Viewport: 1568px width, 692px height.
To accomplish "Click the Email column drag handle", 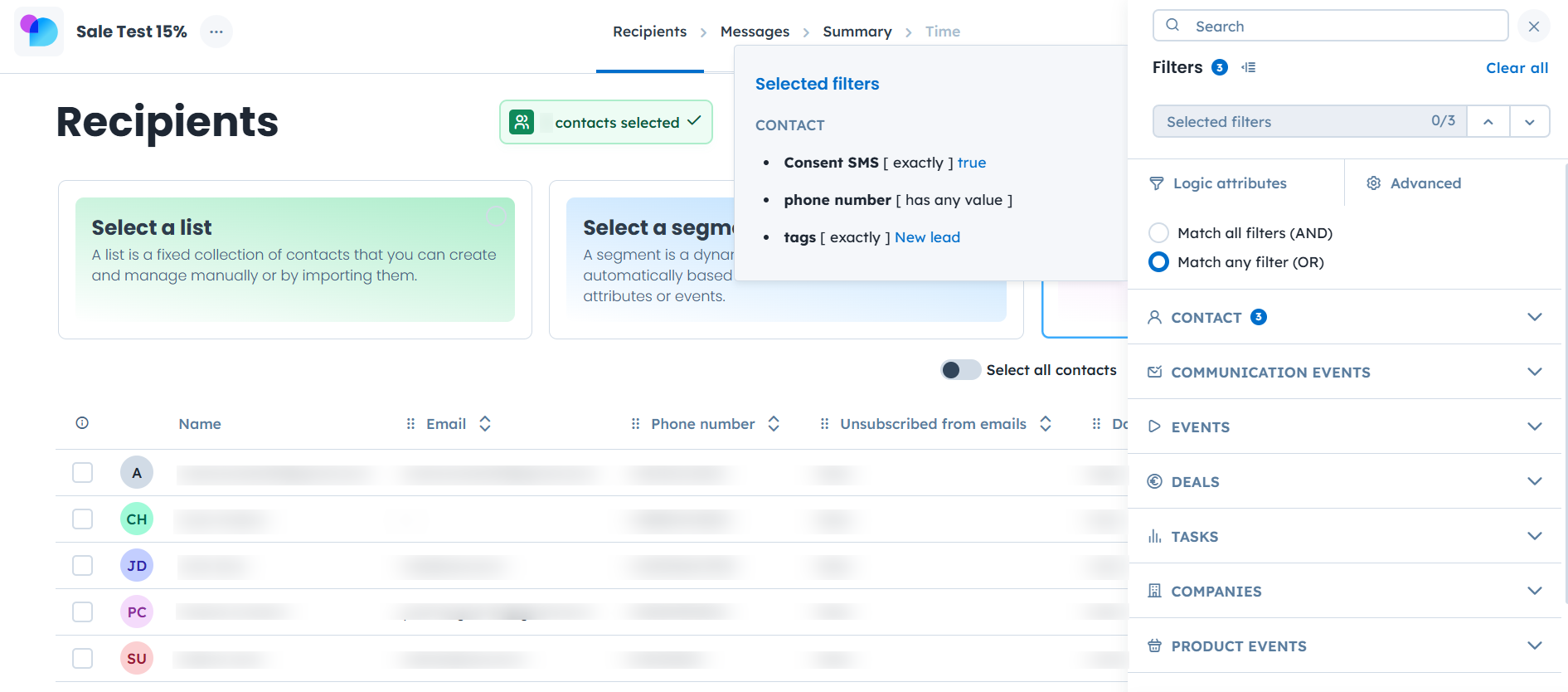I will [x=410, y=424].
